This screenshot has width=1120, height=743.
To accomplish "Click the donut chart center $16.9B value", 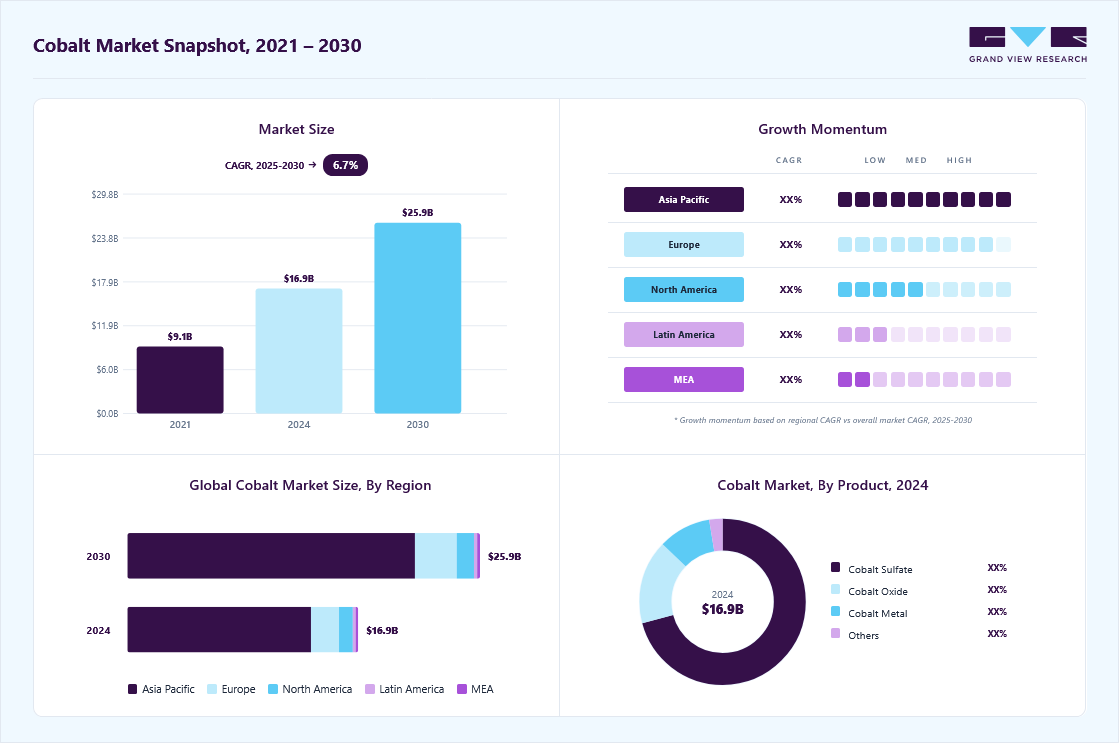I will 722,609.
